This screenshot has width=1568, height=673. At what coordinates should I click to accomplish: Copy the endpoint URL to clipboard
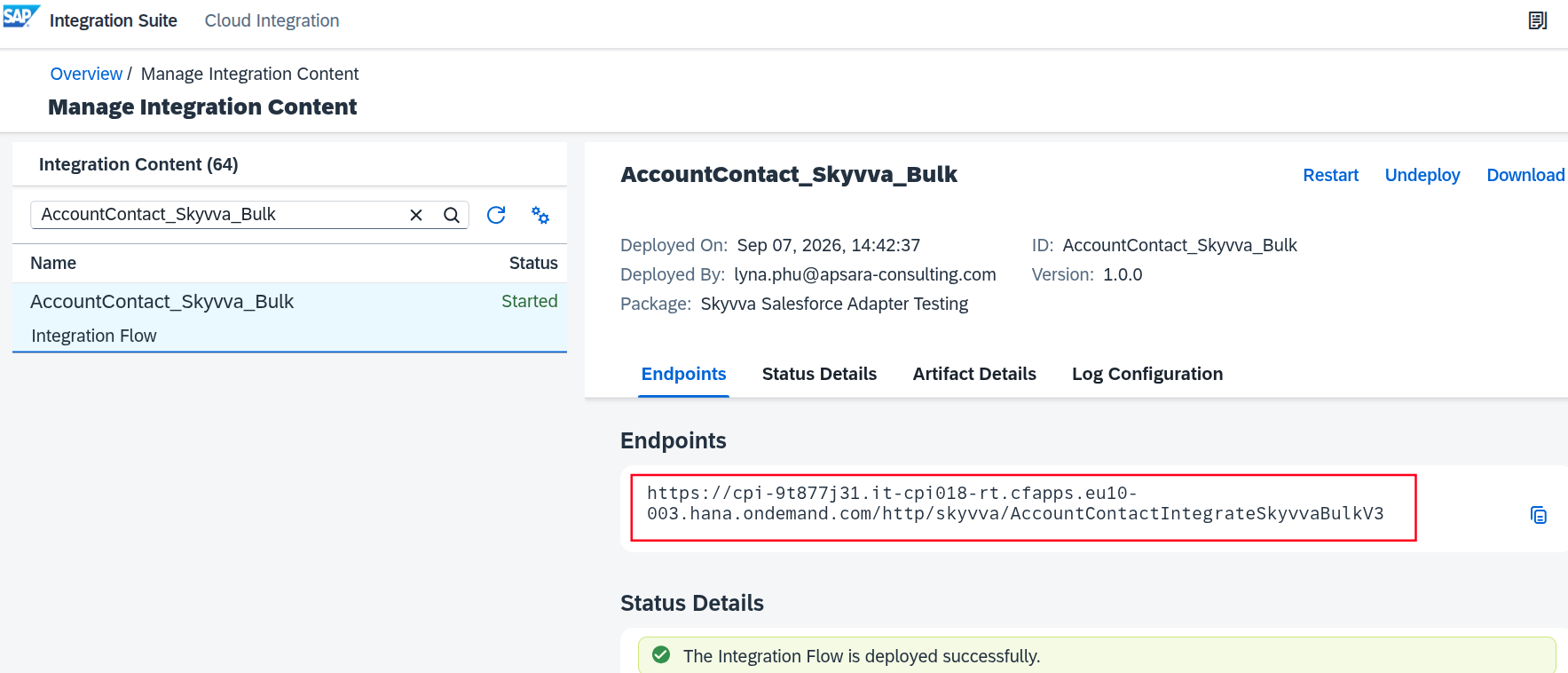[x=1539, y=515]
